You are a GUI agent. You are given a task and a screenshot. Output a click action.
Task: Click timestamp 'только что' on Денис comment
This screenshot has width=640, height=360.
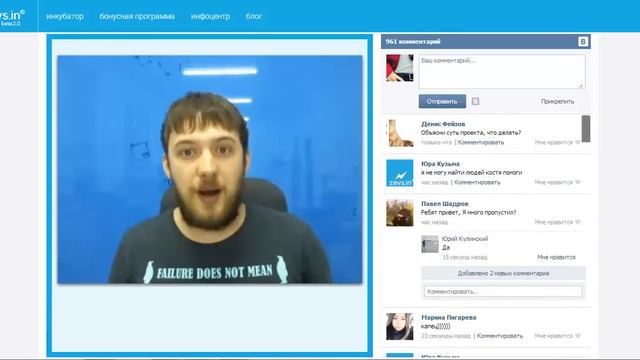(x=436, y=142)
